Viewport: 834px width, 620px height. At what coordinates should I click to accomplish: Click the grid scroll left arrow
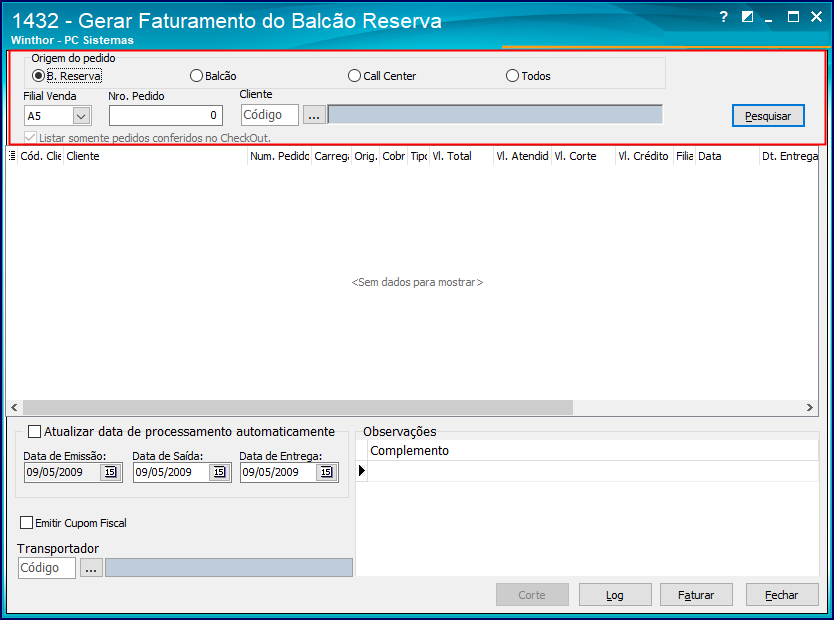pos(14,408)
